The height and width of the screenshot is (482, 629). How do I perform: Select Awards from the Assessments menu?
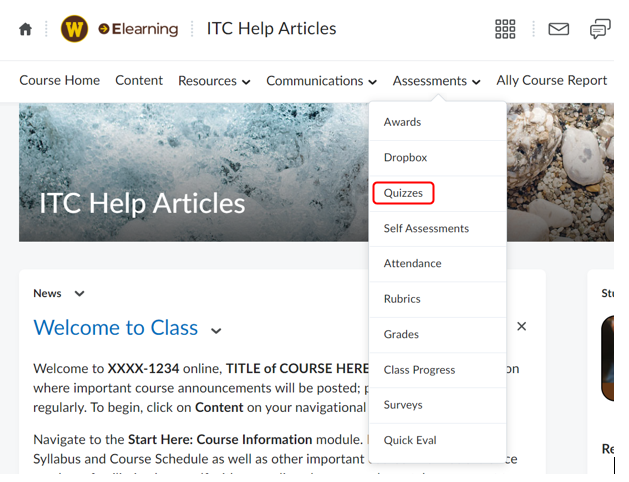438,122
